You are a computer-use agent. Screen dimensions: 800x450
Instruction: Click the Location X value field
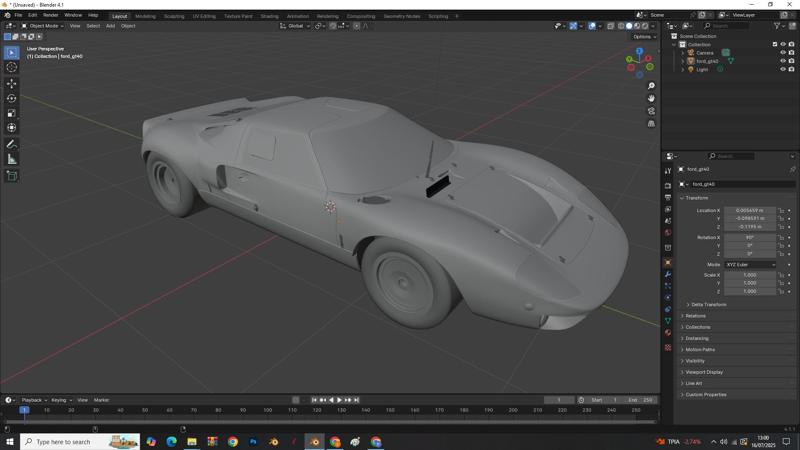click(x=749, y=211)
